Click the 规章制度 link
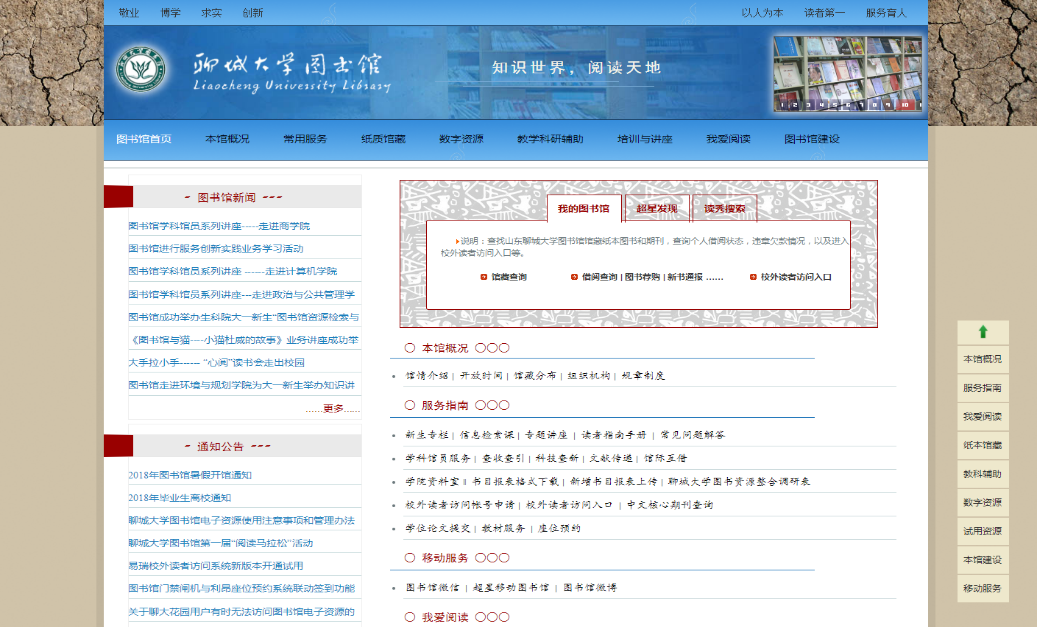This screenshot has height=627, width=1037. tap(643, 376)
